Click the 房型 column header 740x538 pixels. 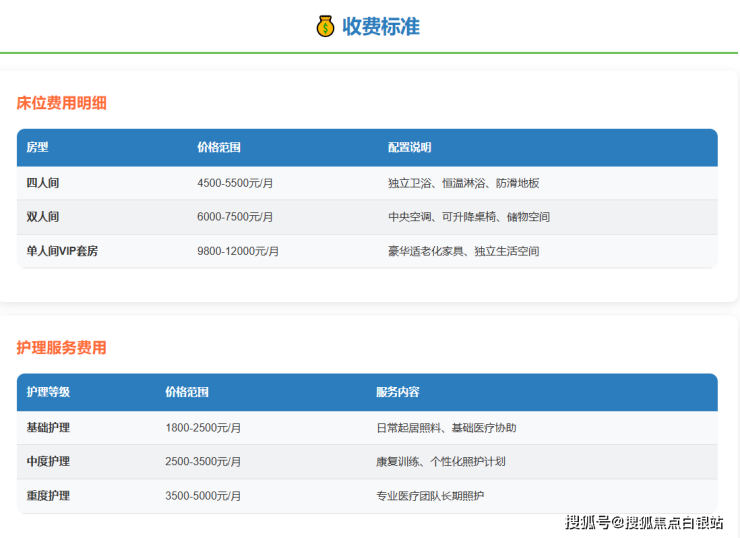click(37, 147)
